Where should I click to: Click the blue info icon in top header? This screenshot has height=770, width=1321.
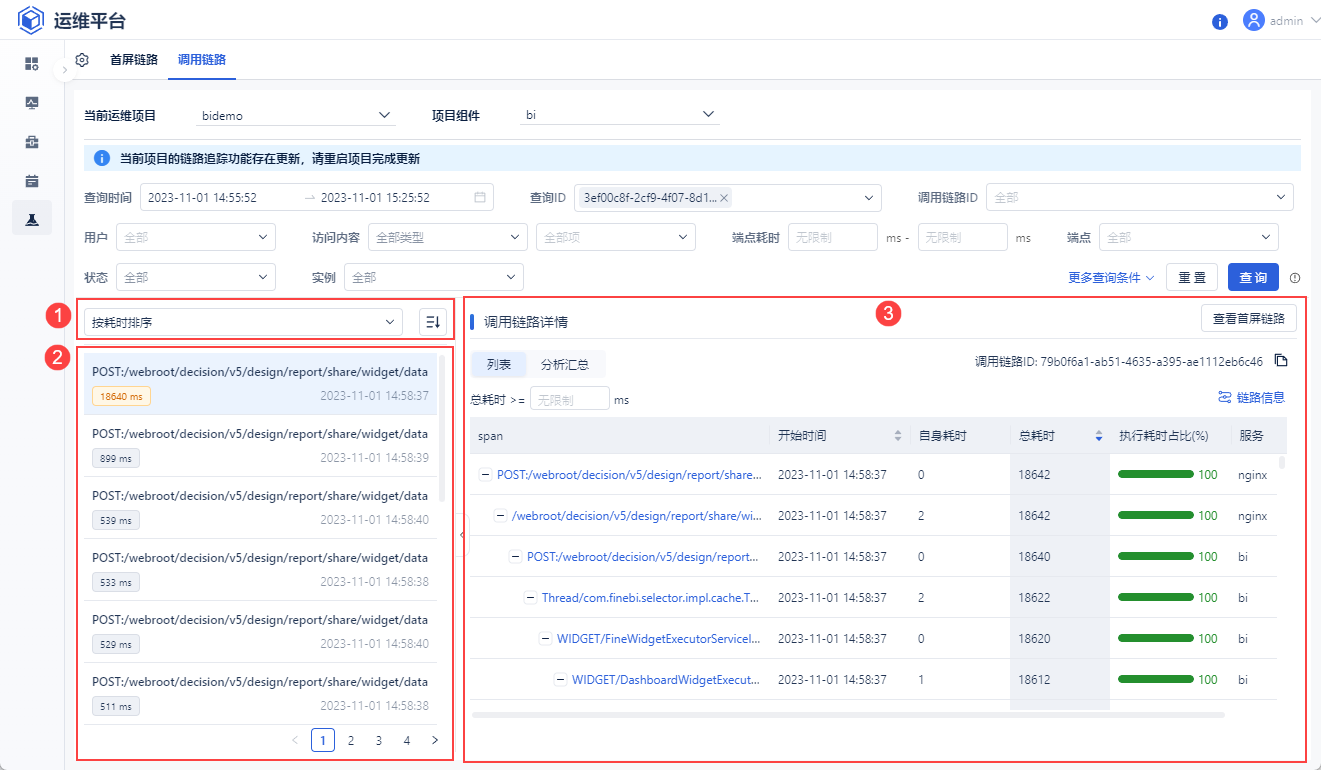click(1219, 22)
